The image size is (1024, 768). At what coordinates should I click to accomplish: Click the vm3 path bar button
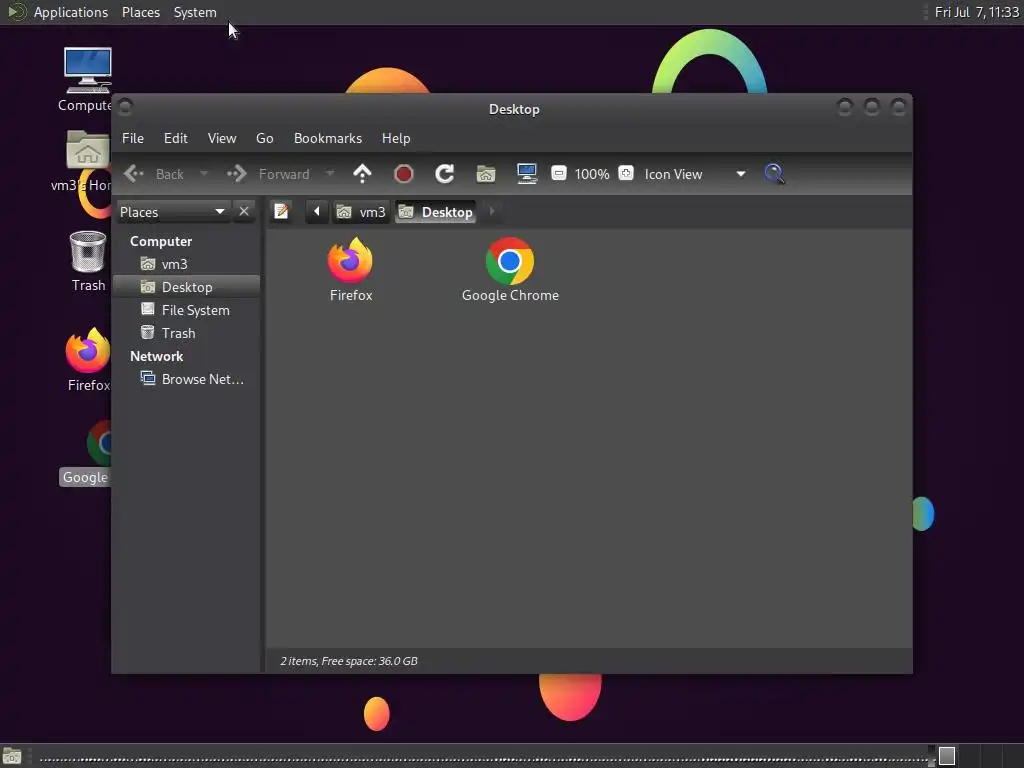(361, 212)
